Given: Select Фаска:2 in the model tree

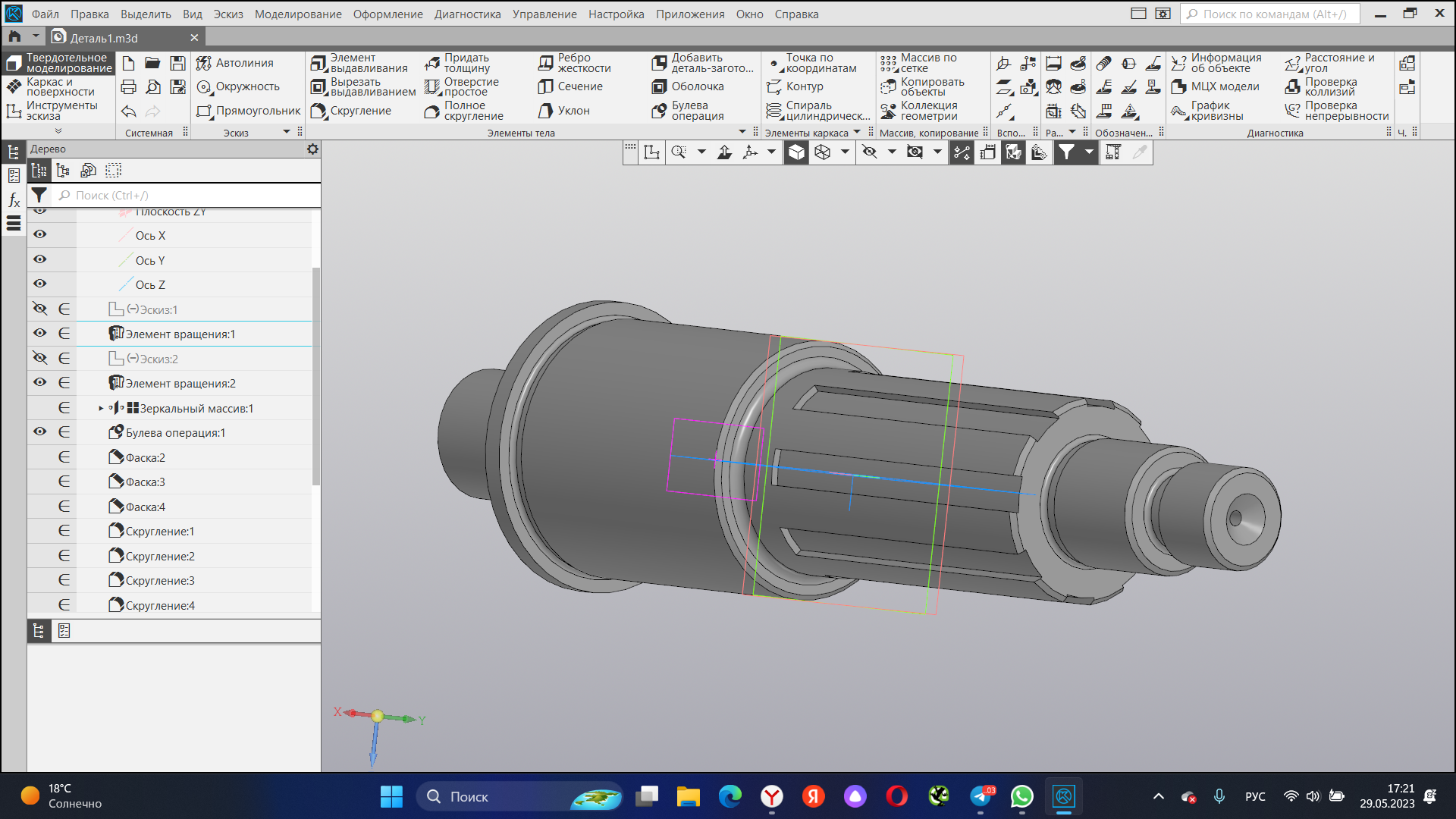Looking at the screenshot, I should coord(146,457).
